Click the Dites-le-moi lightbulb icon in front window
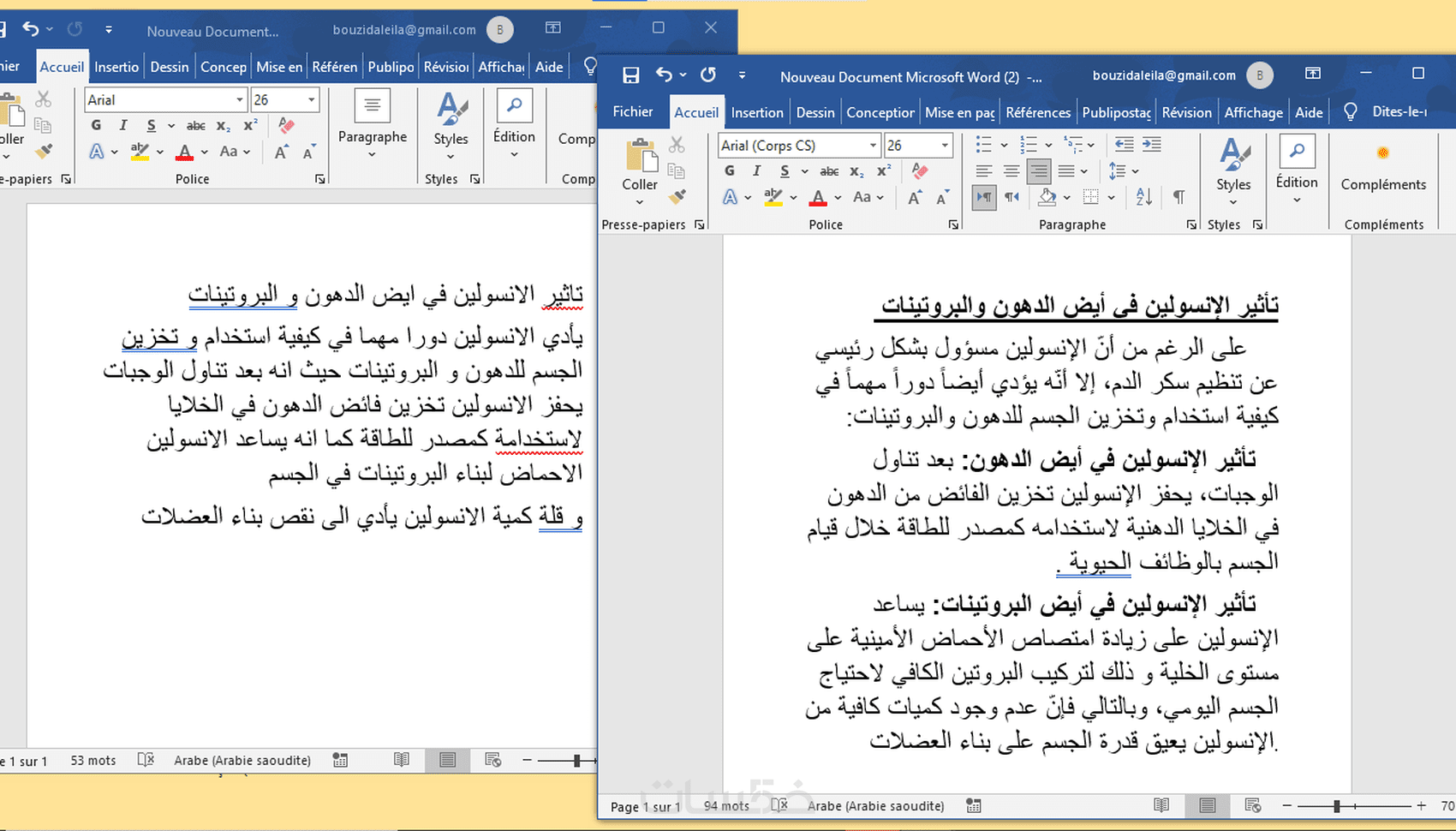Screen dimensions: 1456x831 coord(1351,112)
